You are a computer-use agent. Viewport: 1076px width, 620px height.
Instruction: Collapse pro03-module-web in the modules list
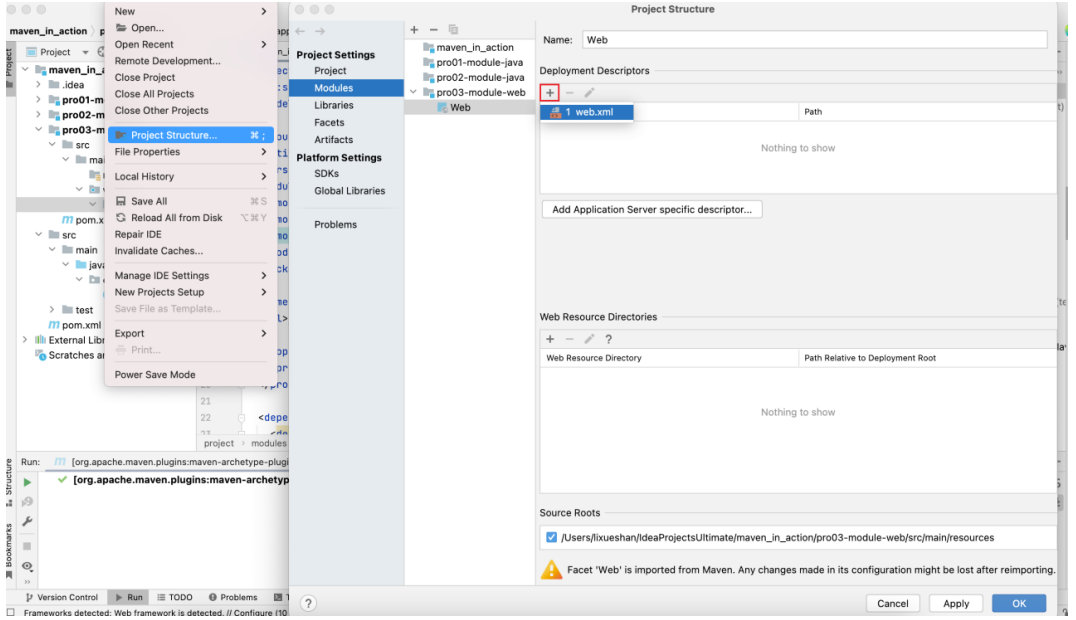(x=413, y=92)
